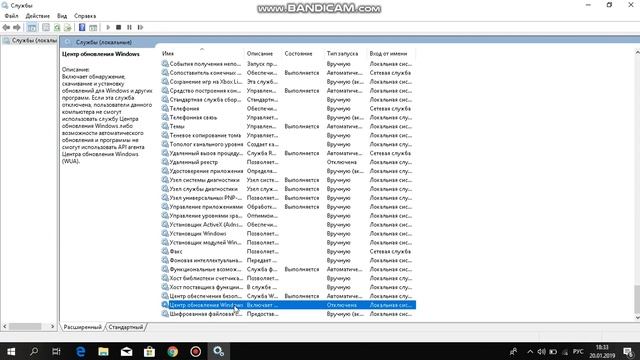Click left pane horizontal scrollbar left arrow
The height and width of the screenshot is (360, 640).
coord(4,327)
